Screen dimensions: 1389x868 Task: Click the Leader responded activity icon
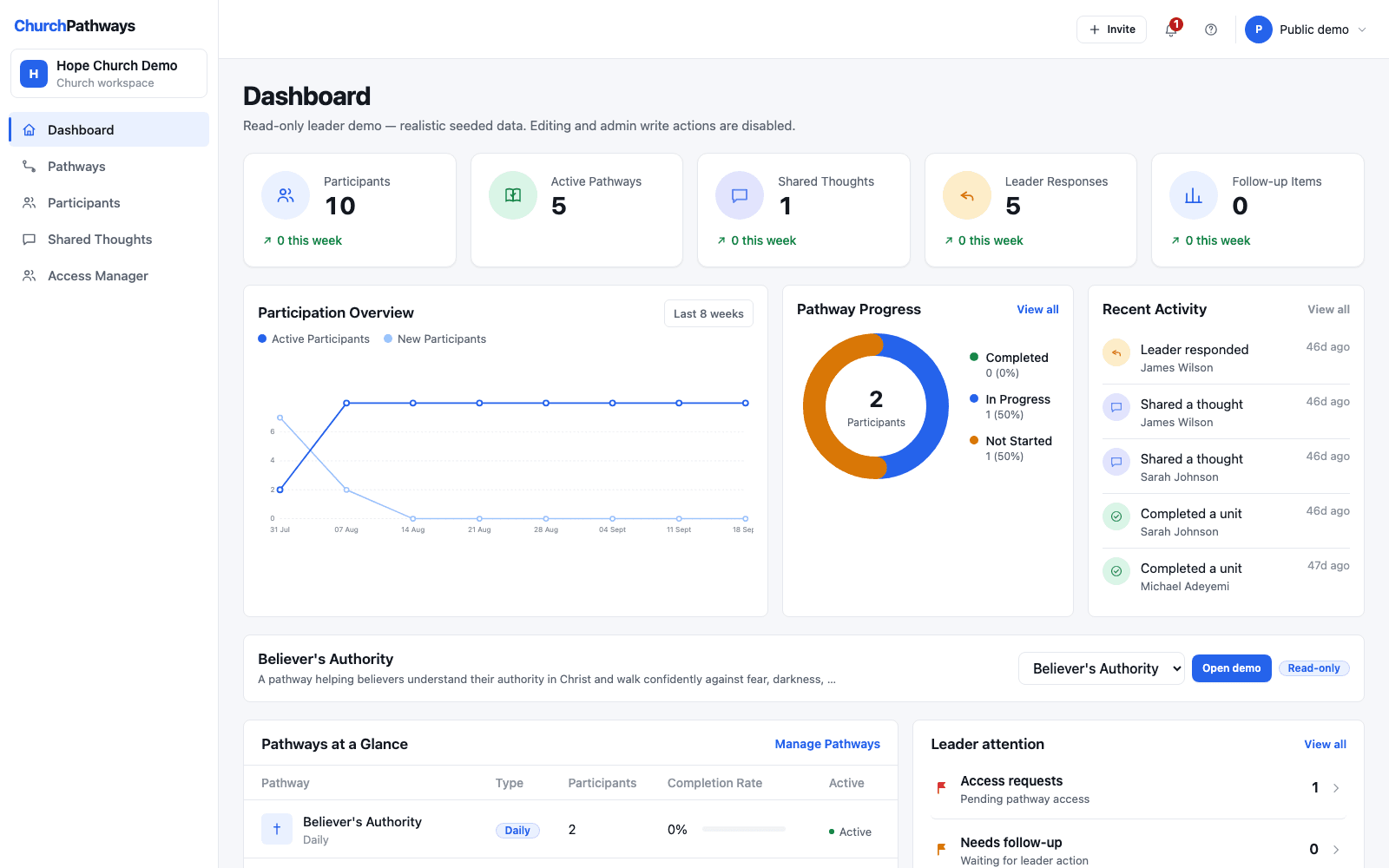1116,352
